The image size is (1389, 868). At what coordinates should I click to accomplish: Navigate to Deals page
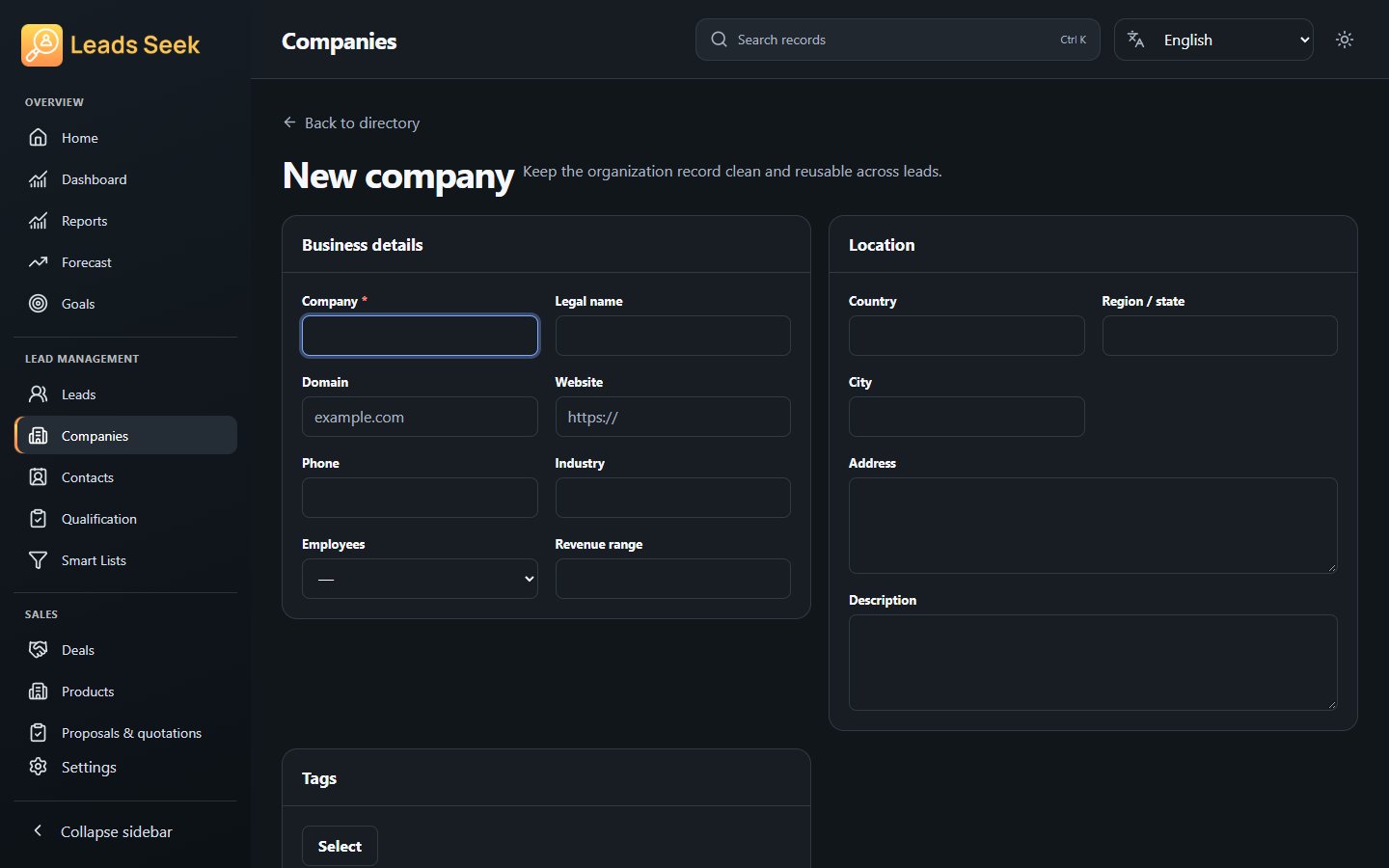(x=125, y=650)
